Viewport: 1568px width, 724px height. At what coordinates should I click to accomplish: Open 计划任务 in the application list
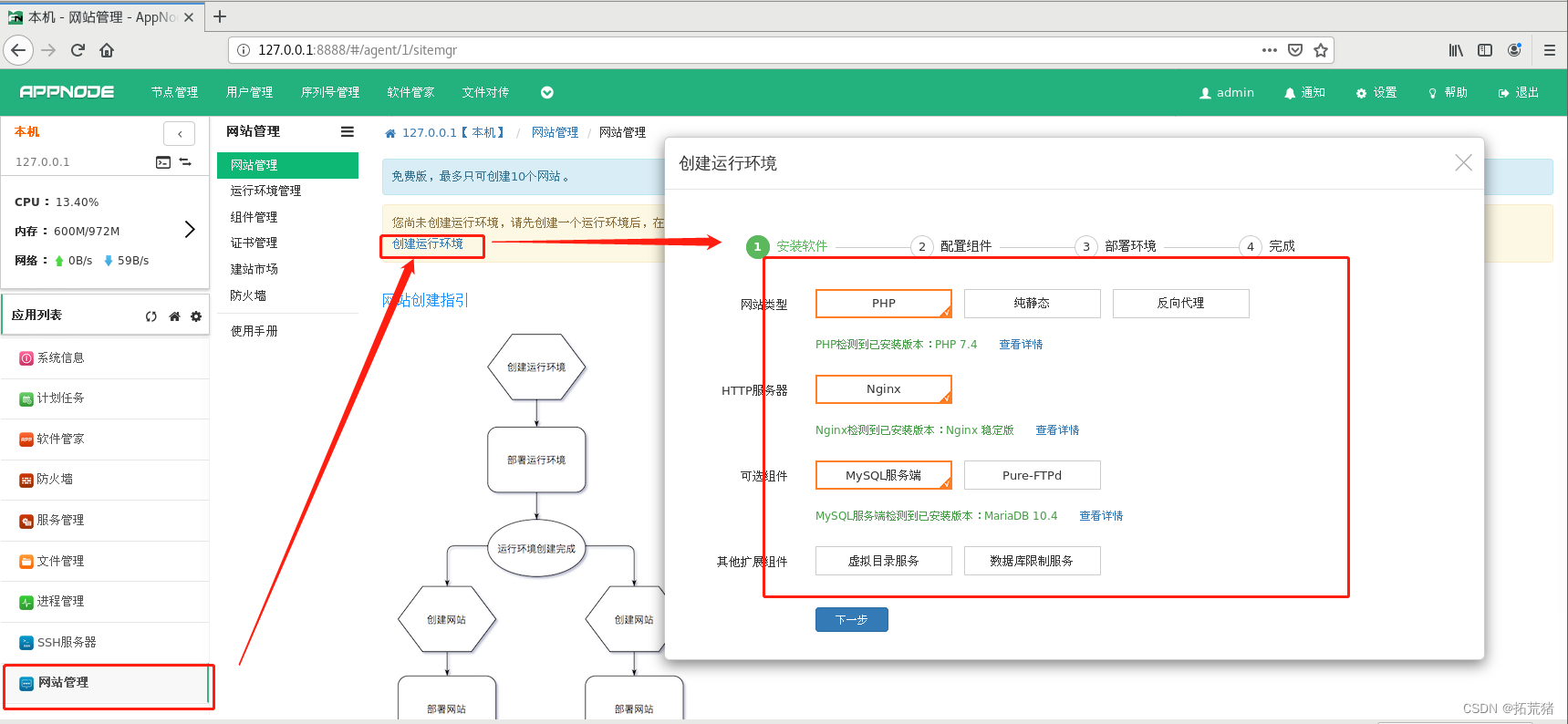105,398
